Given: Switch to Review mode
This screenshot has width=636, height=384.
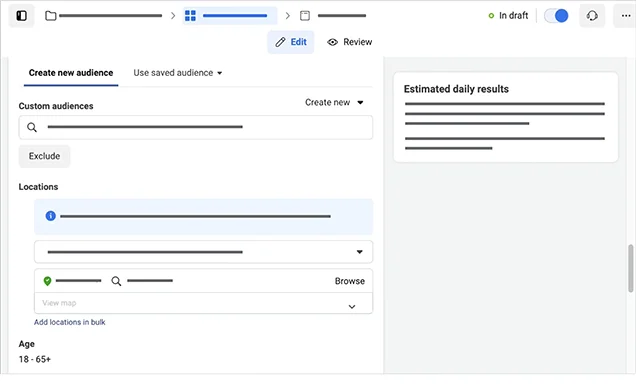Looking at the screenshot, I should point(350,42).
